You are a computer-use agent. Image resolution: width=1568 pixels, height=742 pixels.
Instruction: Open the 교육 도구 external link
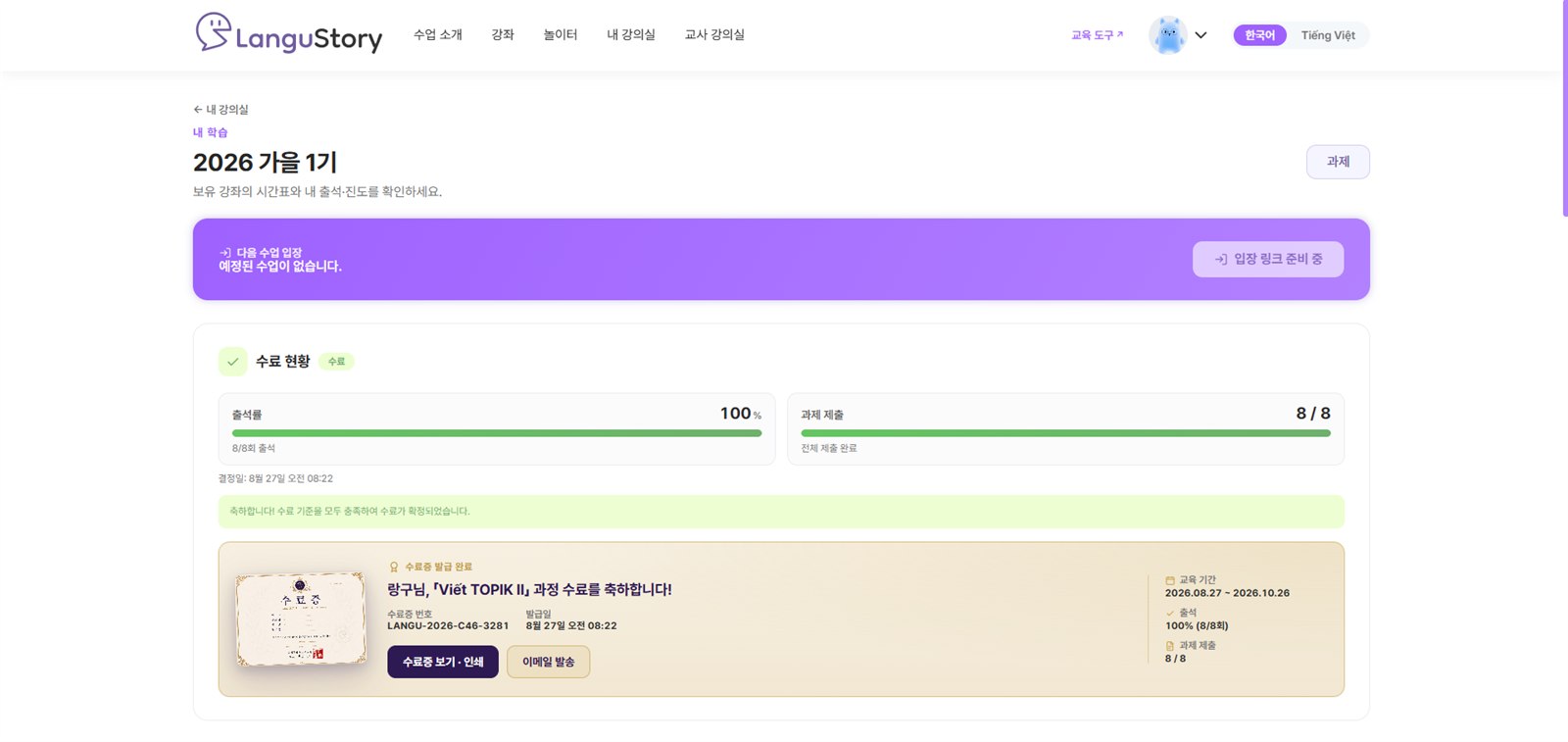click(1097, 35)
